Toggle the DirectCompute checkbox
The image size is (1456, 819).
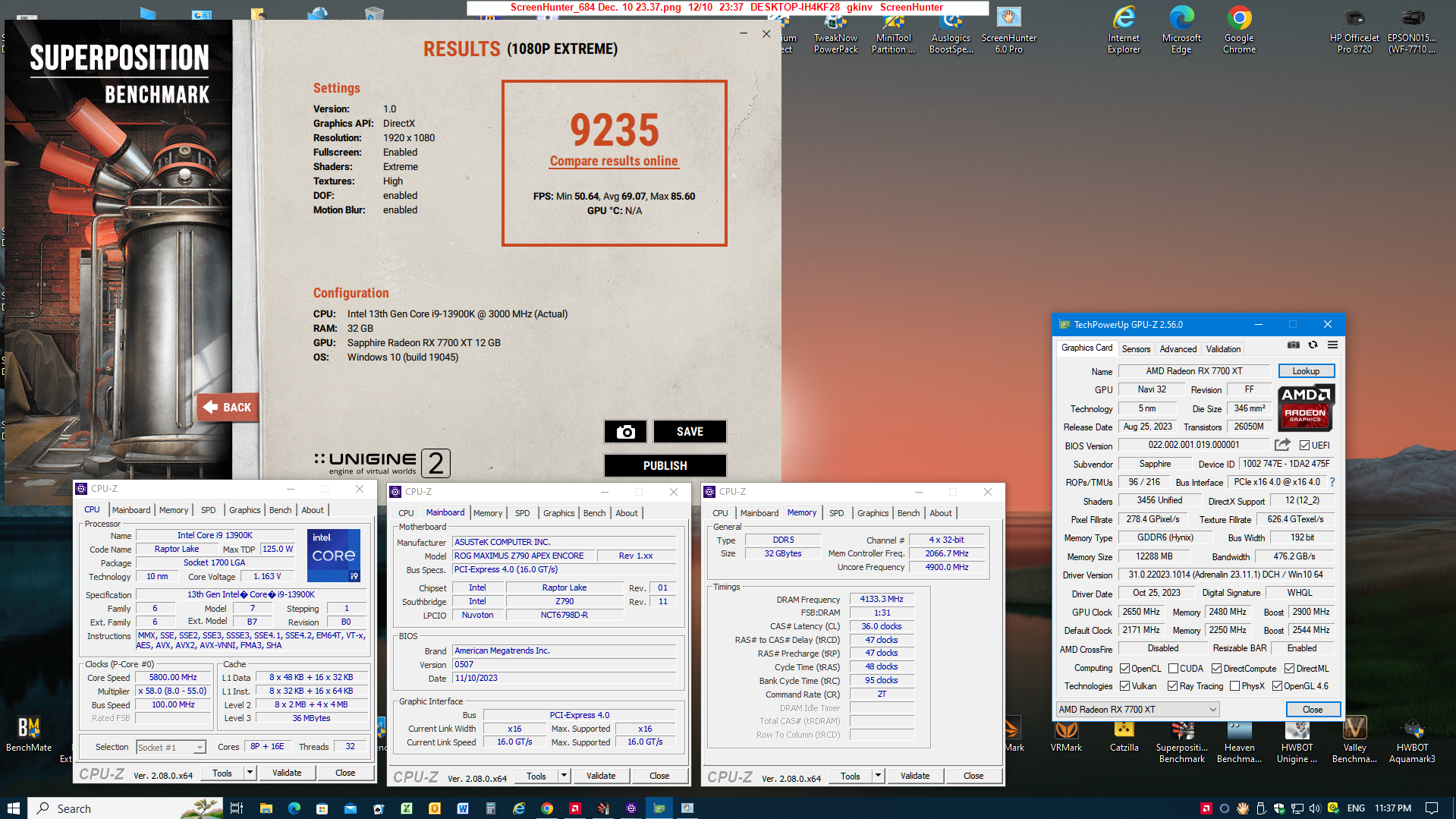point(1216,669)
